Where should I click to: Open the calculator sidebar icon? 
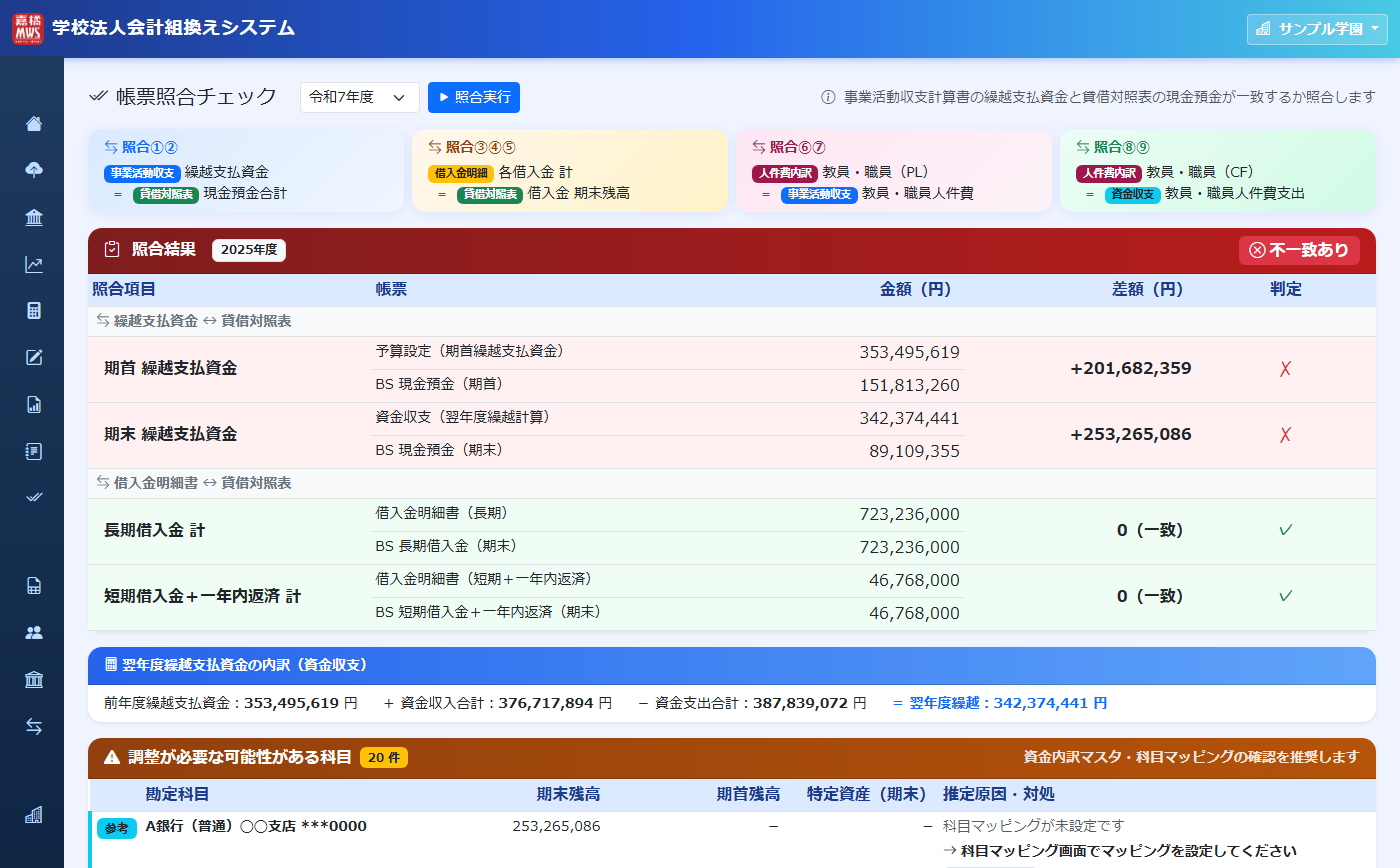[34, 311]
